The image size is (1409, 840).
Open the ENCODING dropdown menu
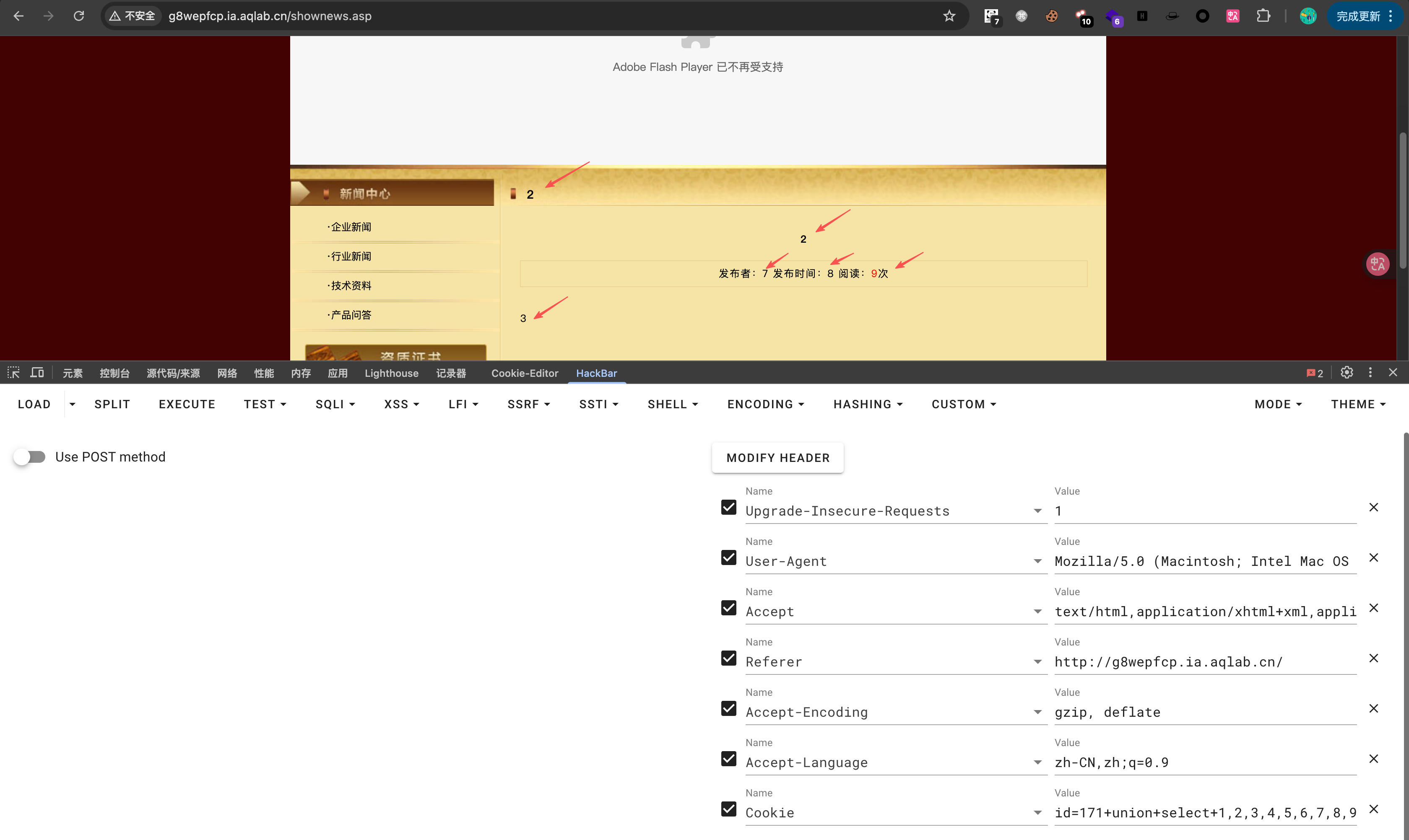point(766,404)
